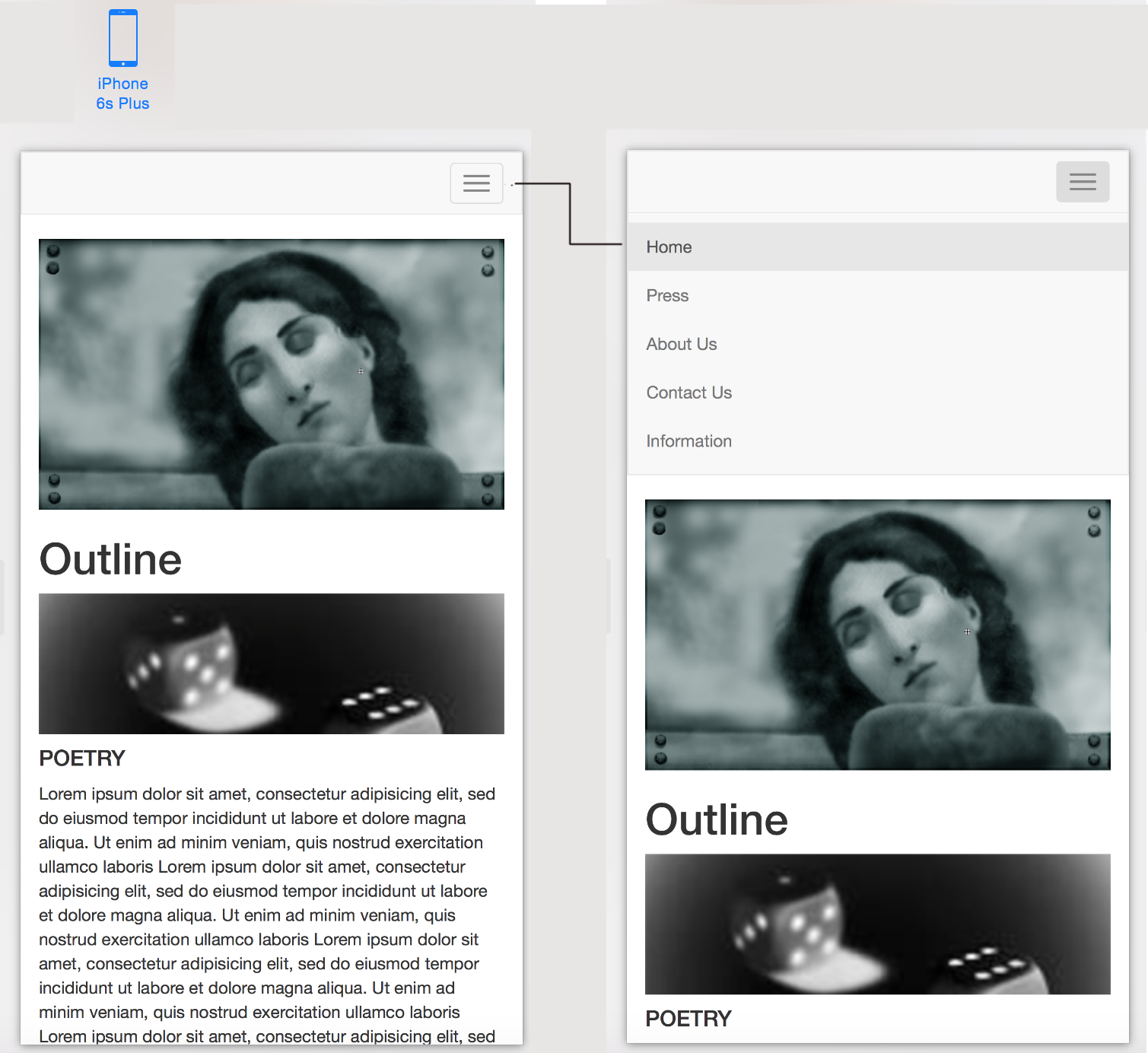Select the iPhone 6s Plus device icon
Viewport: 1148px width, 1053px height.
point(122,38)
